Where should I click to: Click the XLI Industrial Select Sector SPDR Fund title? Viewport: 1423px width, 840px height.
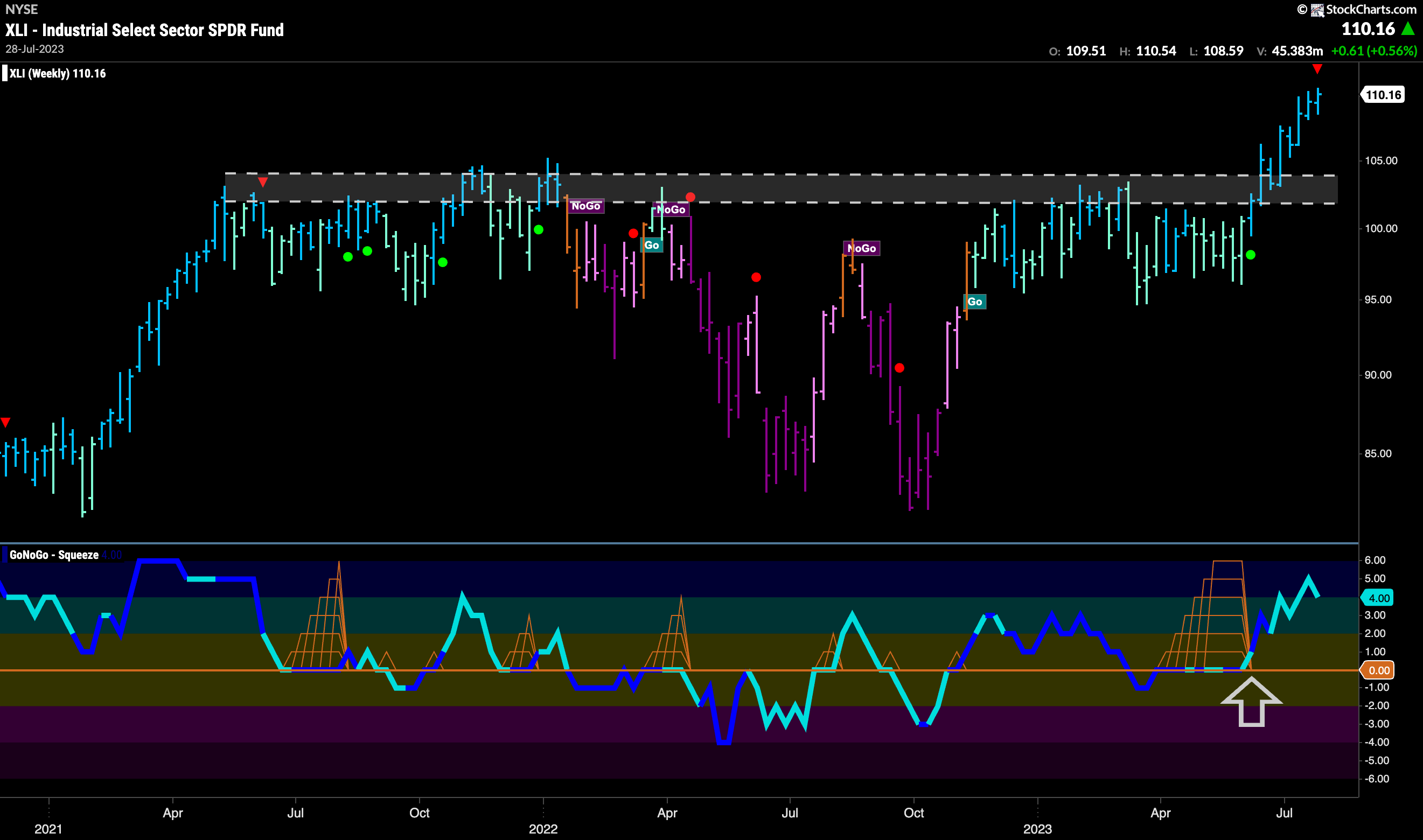coord(144,30)
